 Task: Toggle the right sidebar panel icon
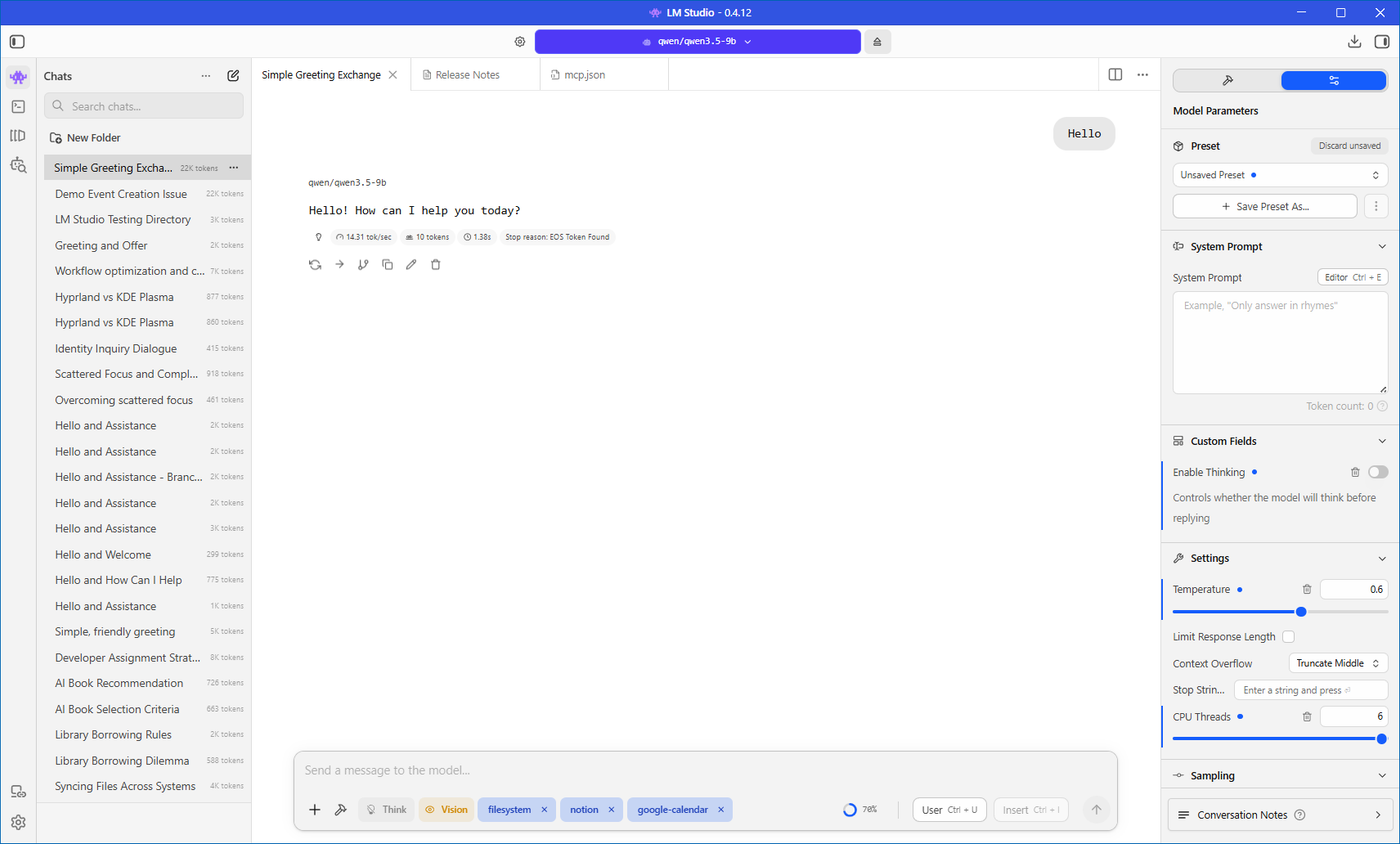click(1382, 42)
